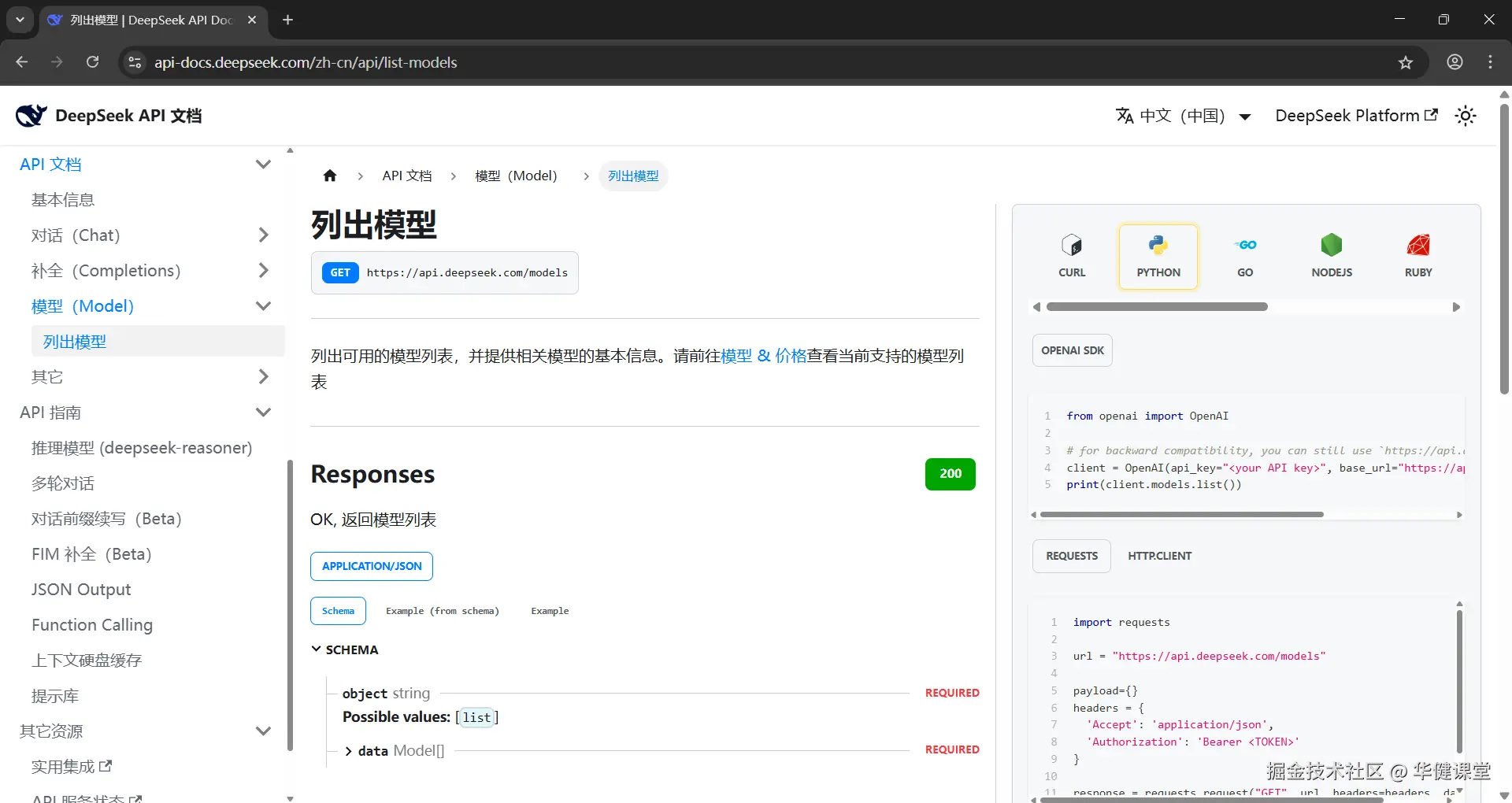This screenshot has width=1512, height=803.
Task: Open the JSON Output guide
Action: tap(81, 590)
